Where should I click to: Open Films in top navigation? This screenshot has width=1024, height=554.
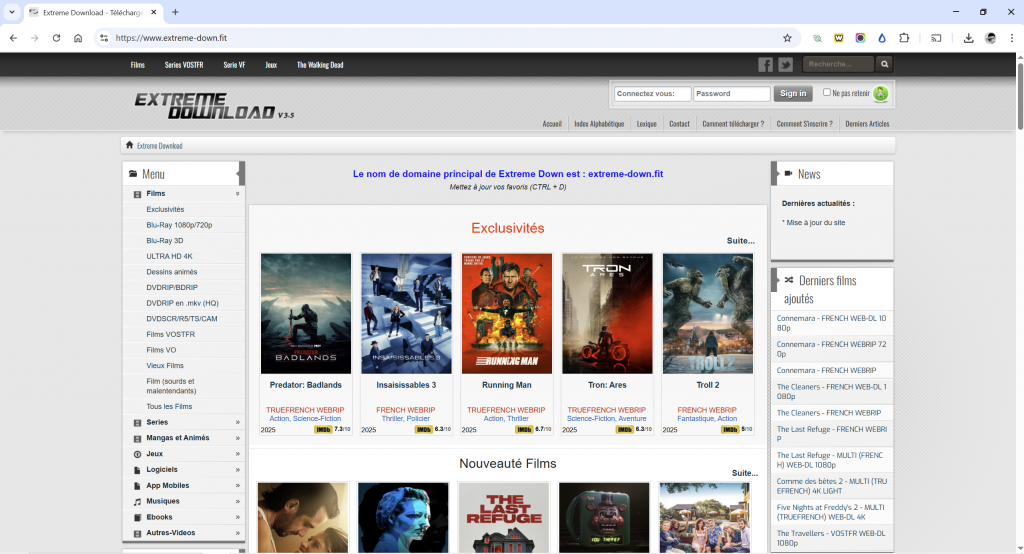138,65
